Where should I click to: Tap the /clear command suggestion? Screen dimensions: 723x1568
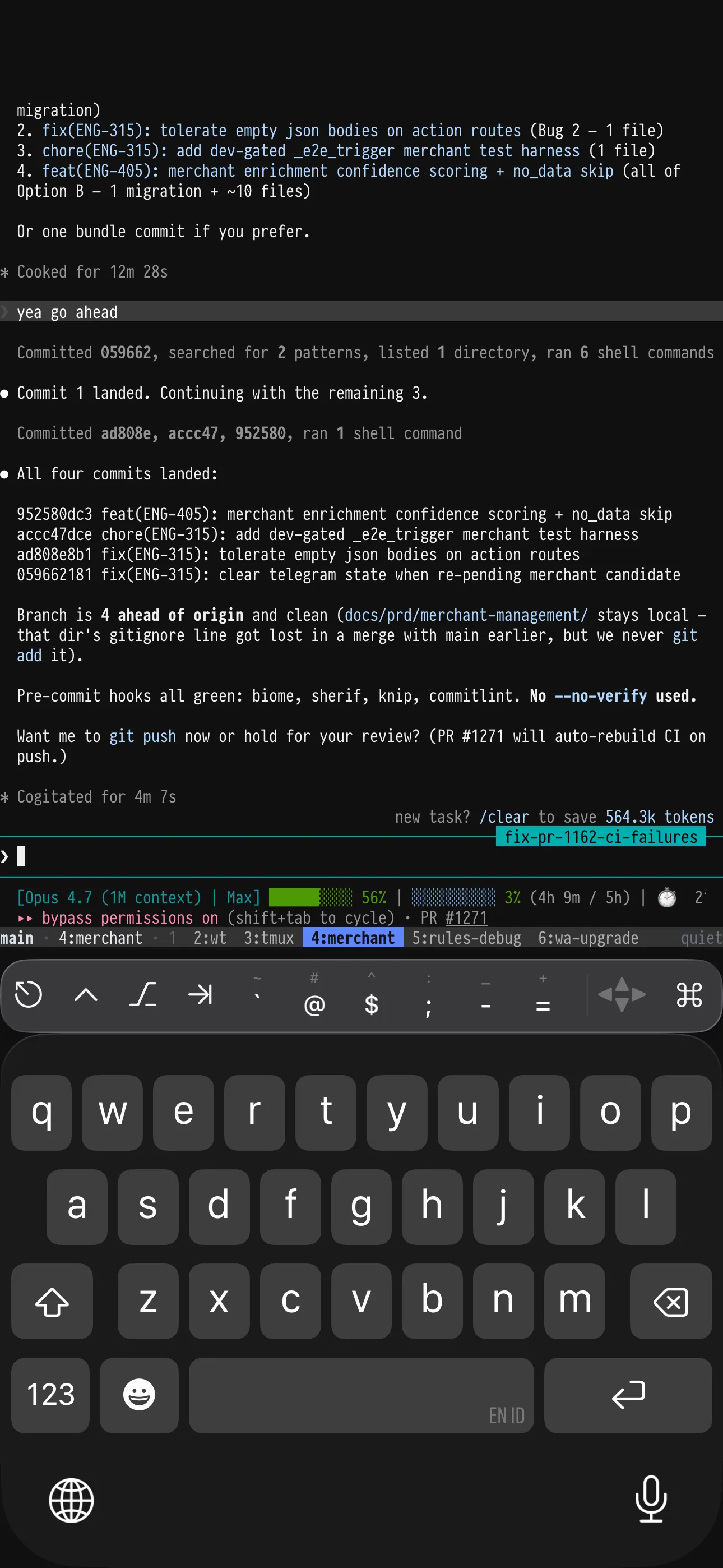[504, 817]
